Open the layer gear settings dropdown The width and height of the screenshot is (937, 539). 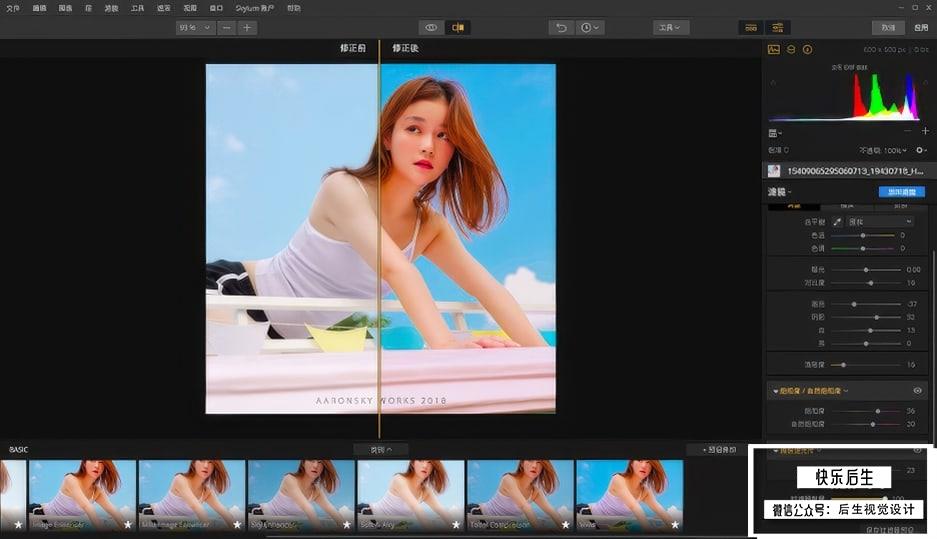coord(921,151)
